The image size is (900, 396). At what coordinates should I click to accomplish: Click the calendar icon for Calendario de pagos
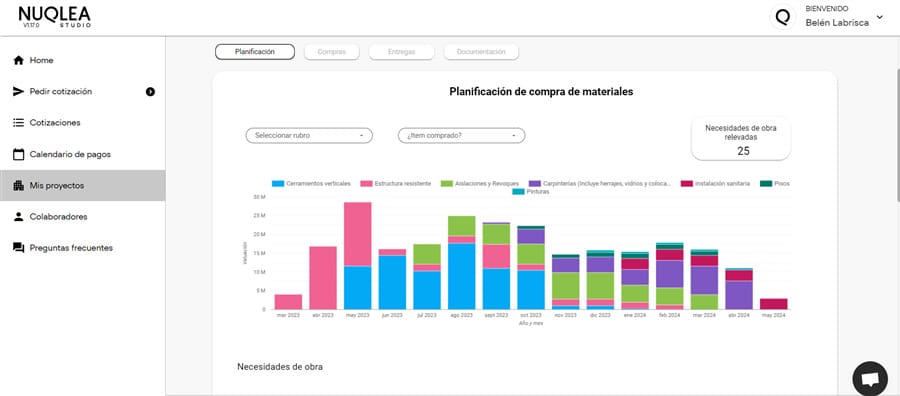point(18,154)
